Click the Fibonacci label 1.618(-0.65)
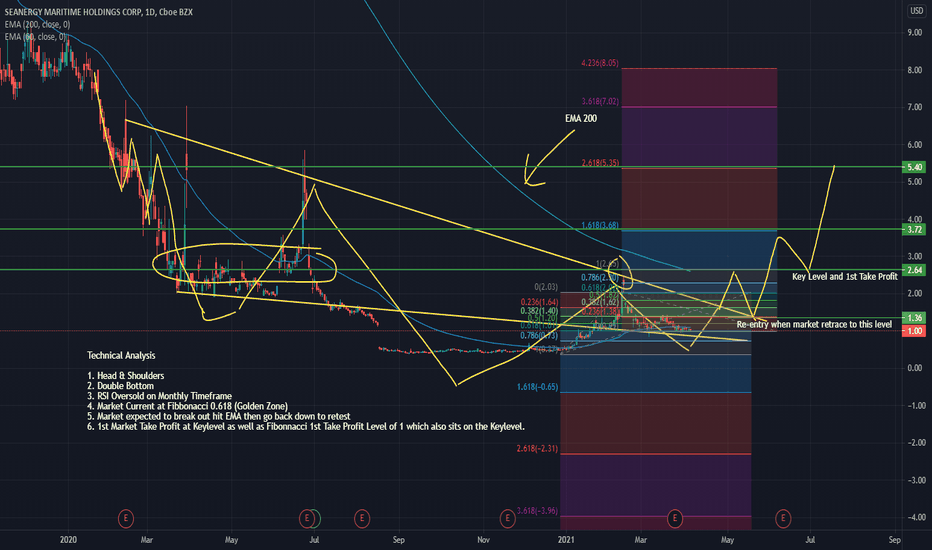 pos(537,387)
